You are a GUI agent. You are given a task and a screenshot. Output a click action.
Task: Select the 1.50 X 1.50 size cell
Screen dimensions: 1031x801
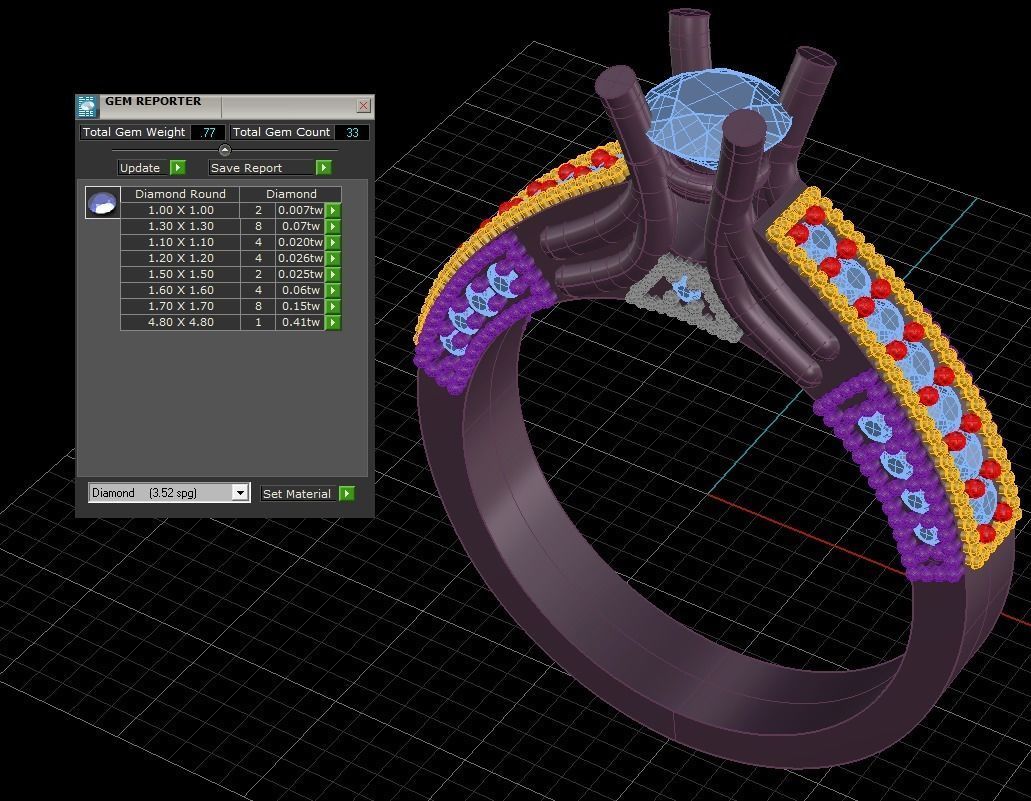[180, 274]
